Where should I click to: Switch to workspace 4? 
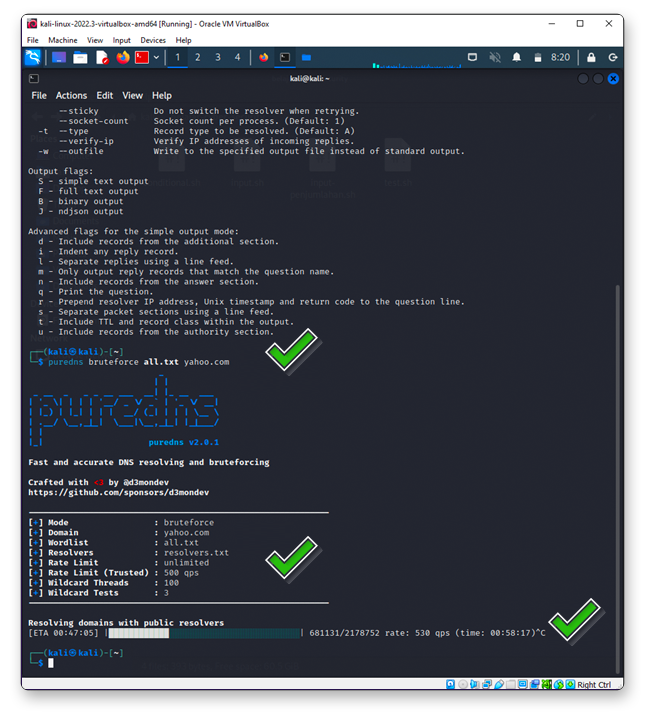pyautogui.click(x=237, y=57)
